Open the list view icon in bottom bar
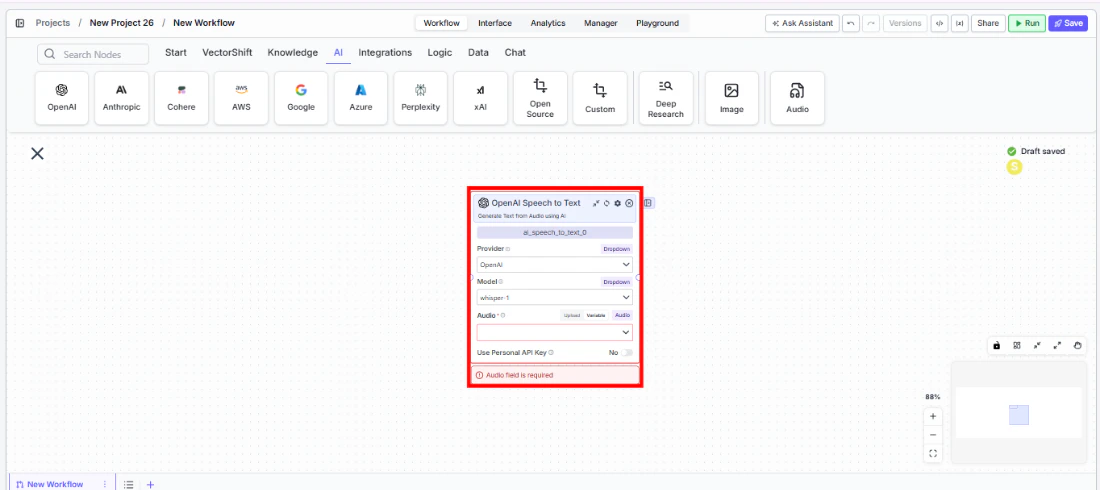Viewport: 1100px width, 490px height. tap(128, 484)
